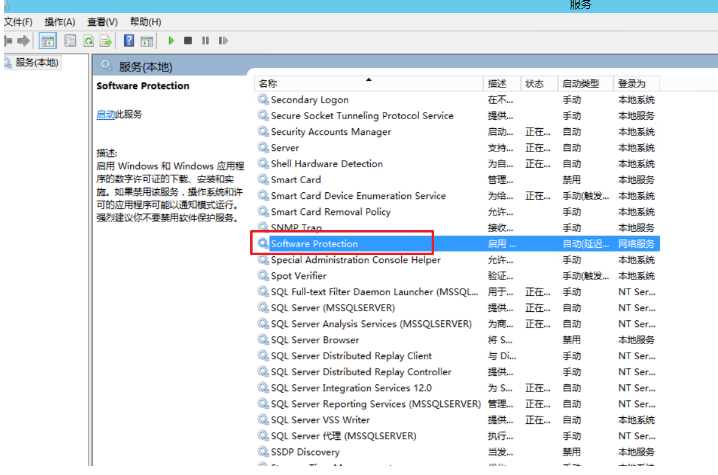
Task: Start service with green play icon
Action: 171,41
